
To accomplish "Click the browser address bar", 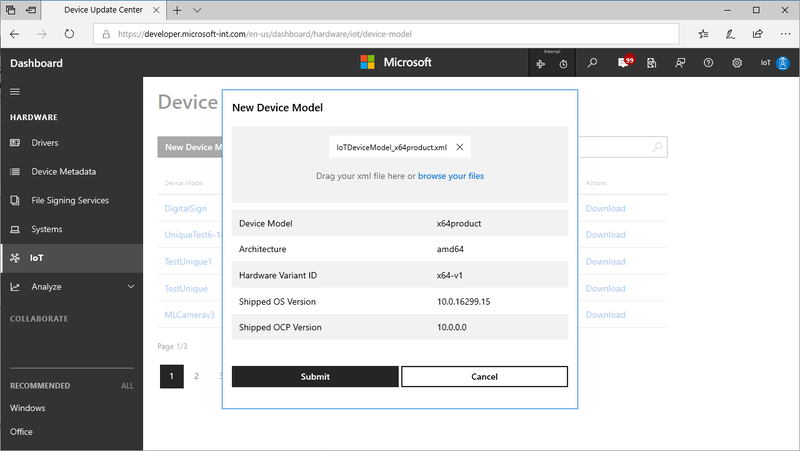I will tap(386, 34).
